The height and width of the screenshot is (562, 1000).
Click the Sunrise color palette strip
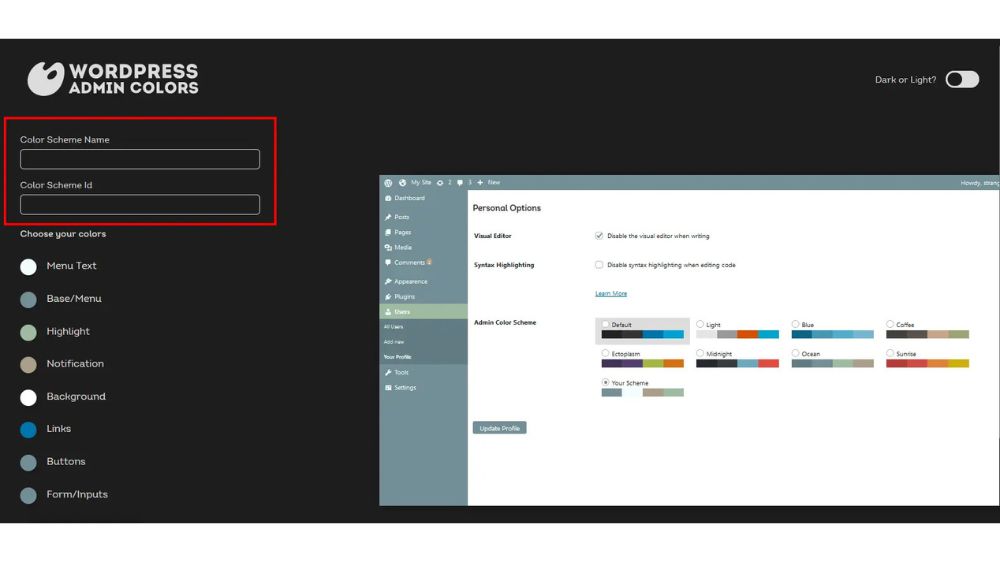click(x=927, y=364)
